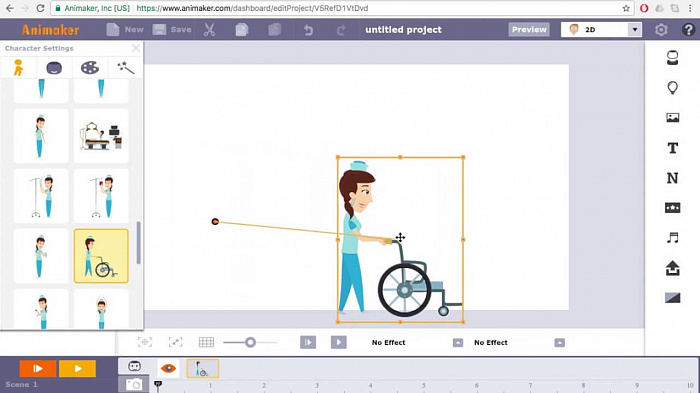Select nurse holding clipboard thumbnail

[41, 256]
